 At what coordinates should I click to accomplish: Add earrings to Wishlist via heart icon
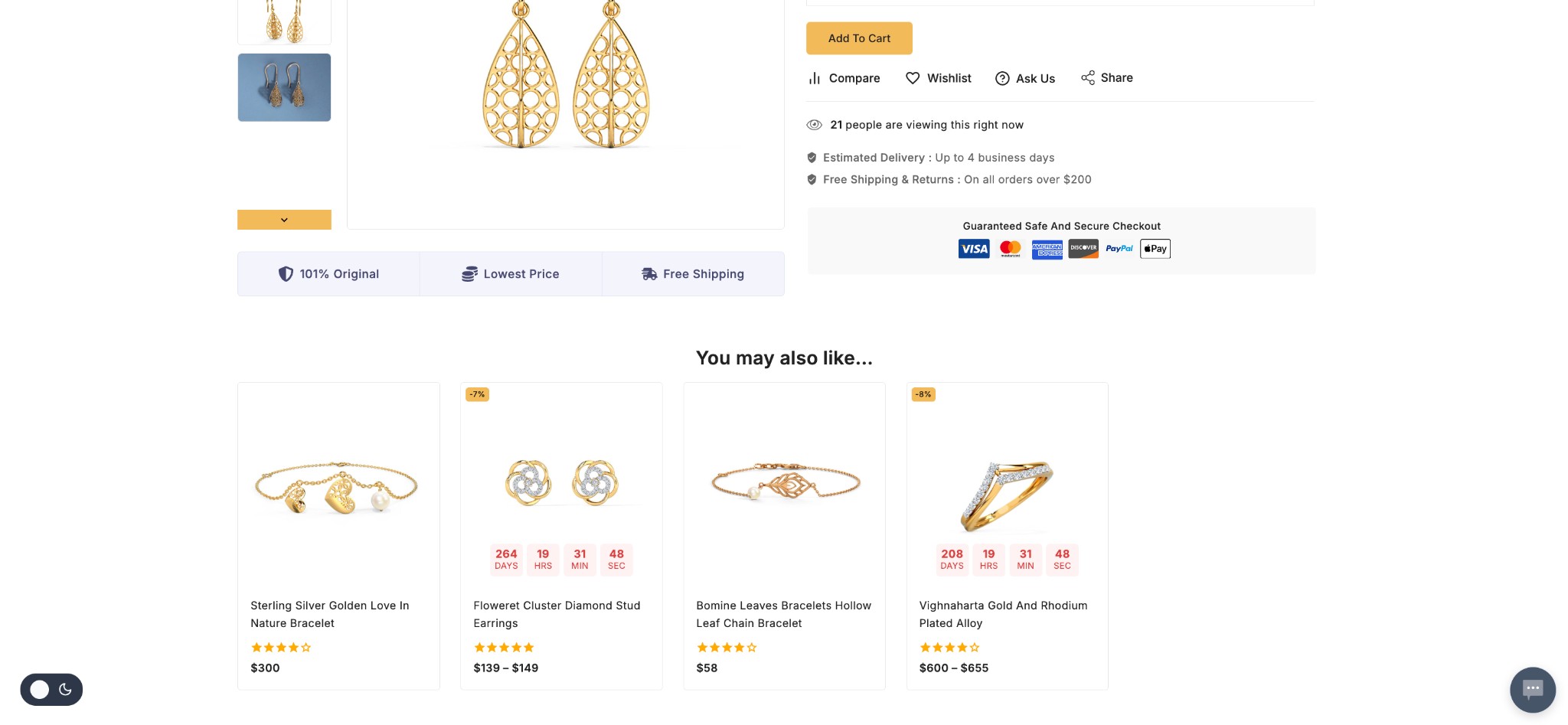[913, 78]
